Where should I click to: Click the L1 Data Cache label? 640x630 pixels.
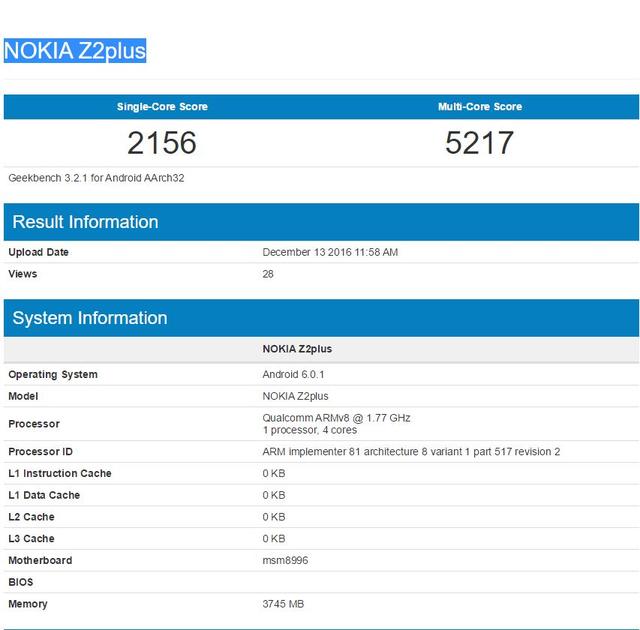pyautogui.click(x=44, y=495)
